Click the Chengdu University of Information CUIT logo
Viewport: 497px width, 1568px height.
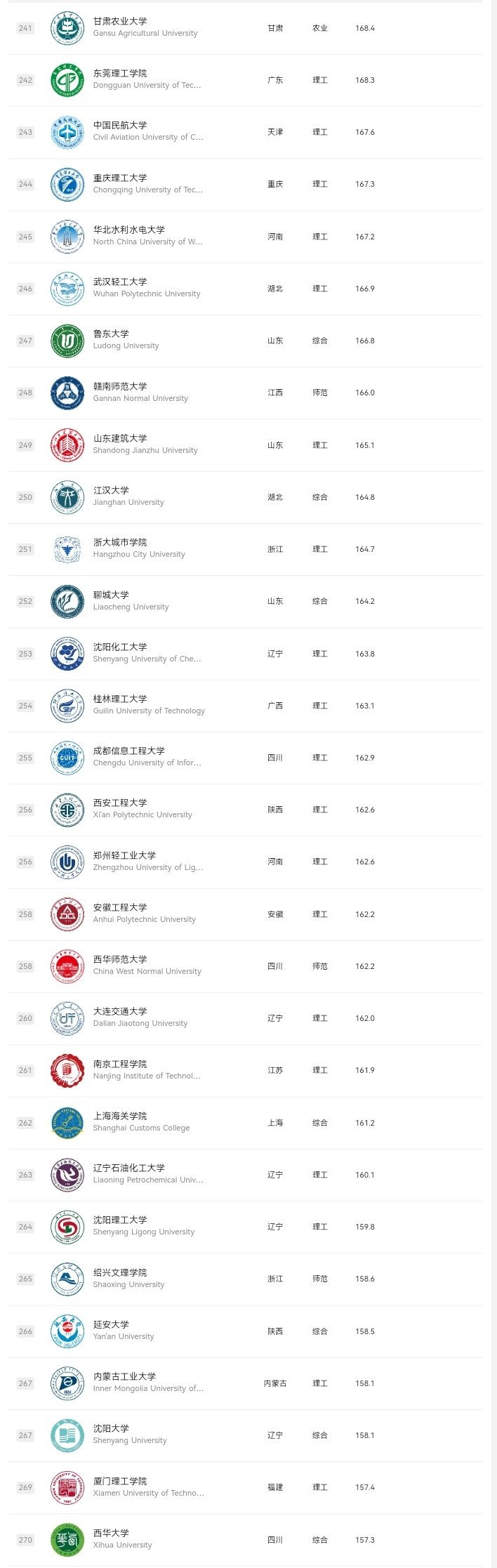pos(67,758)
